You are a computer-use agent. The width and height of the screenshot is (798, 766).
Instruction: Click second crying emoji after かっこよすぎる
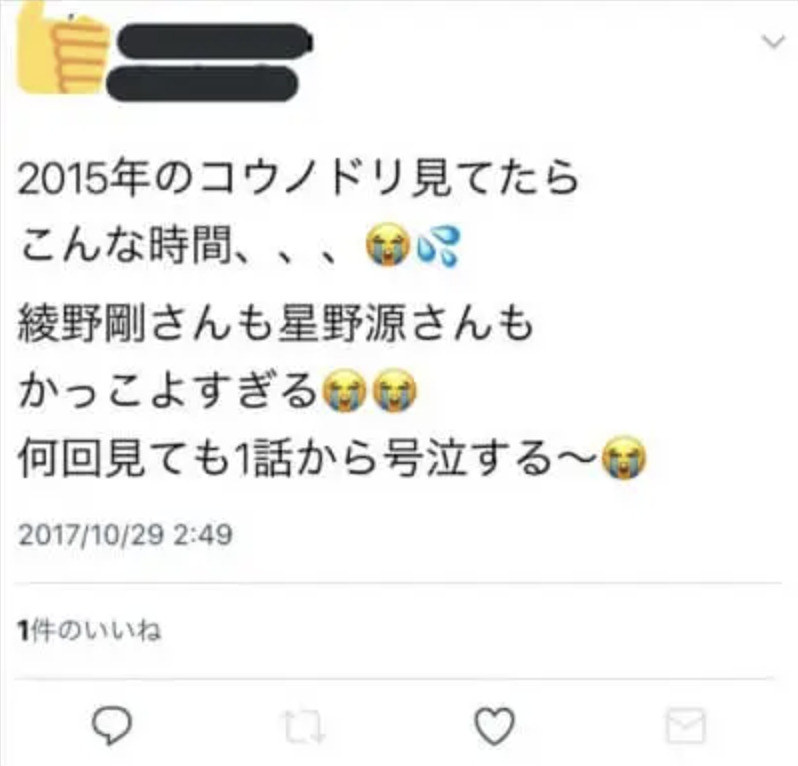pyautogui.click(x=394, y=391)
